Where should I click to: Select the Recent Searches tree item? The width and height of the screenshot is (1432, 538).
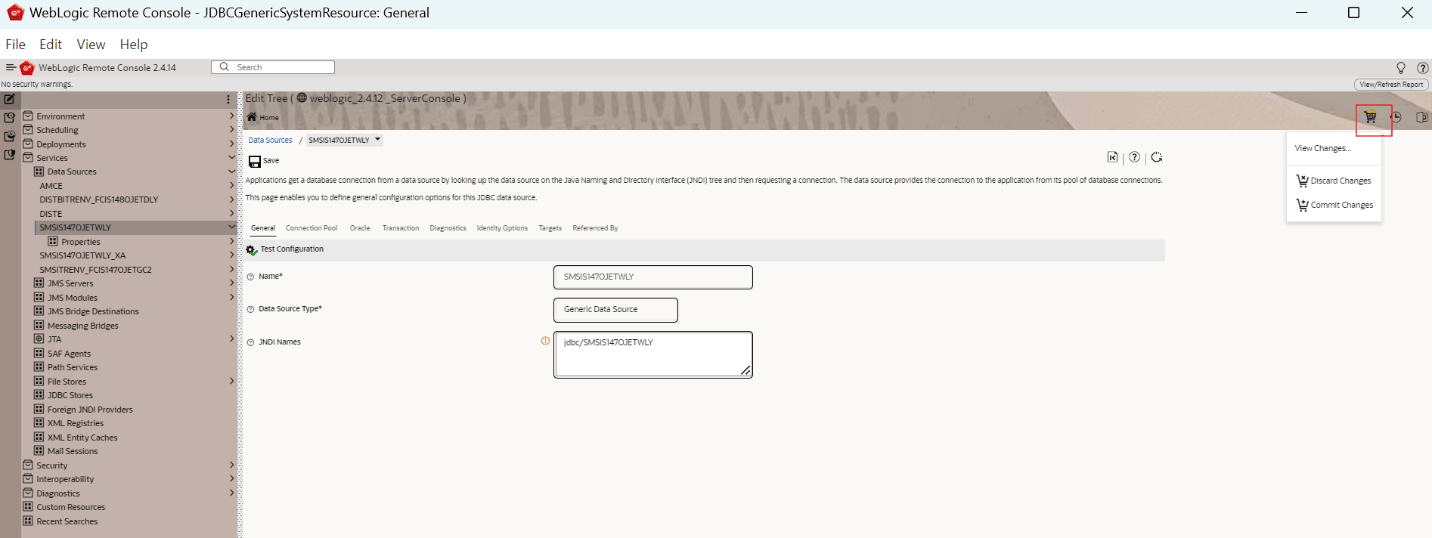pyautogui.click(x=67, y=521)
